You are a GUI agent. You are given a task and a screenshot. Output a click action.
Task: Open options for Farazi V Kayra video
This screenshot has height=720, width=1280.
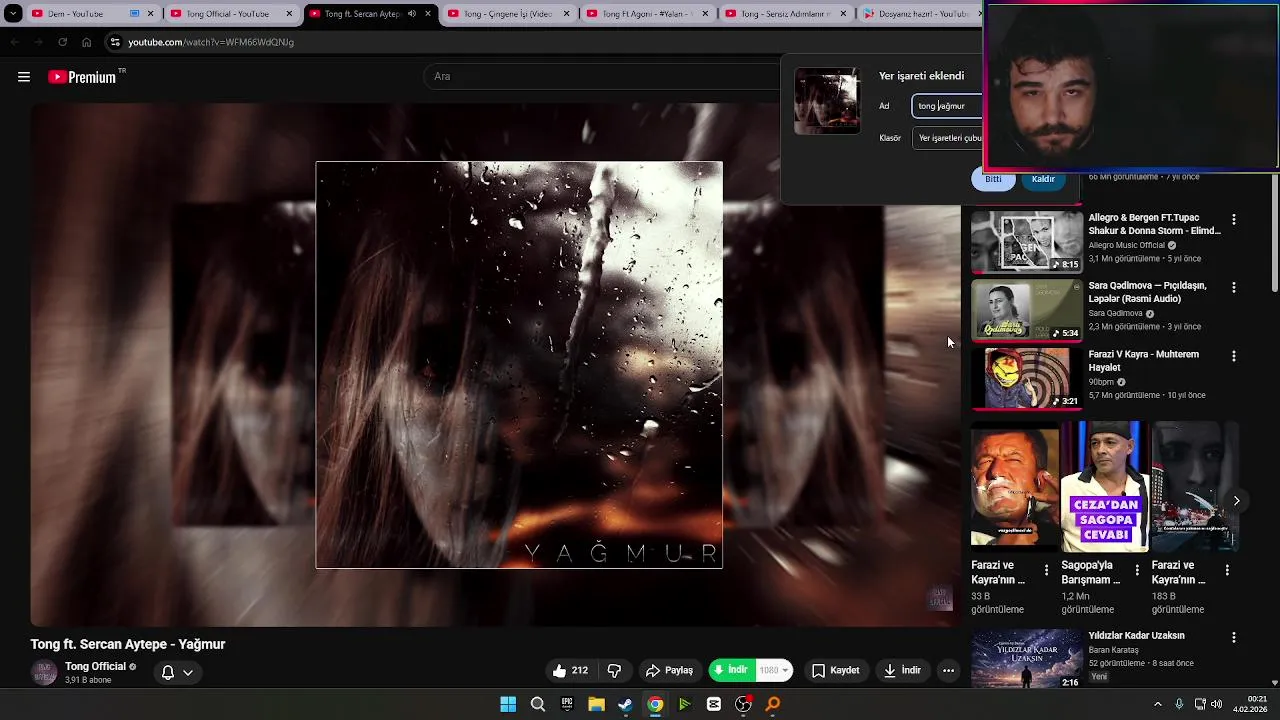coord(1233,356)
